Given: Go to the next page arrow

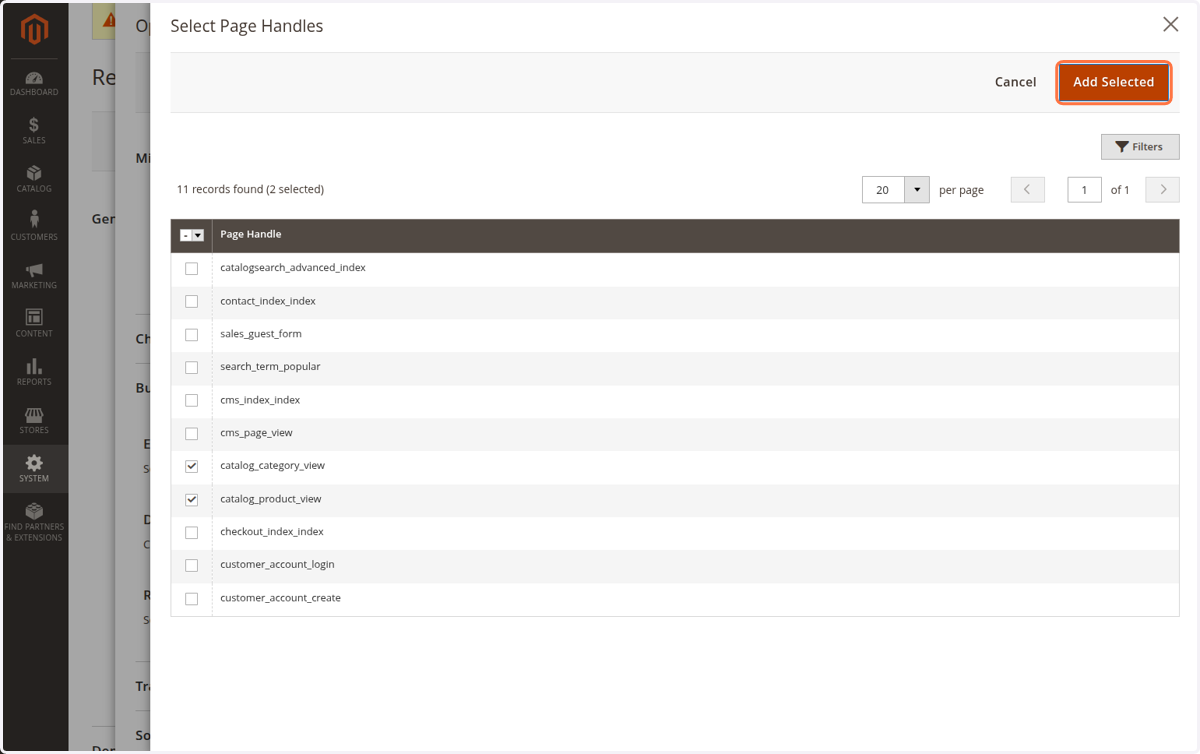Looking at the screenshot, I should 1162,189.
